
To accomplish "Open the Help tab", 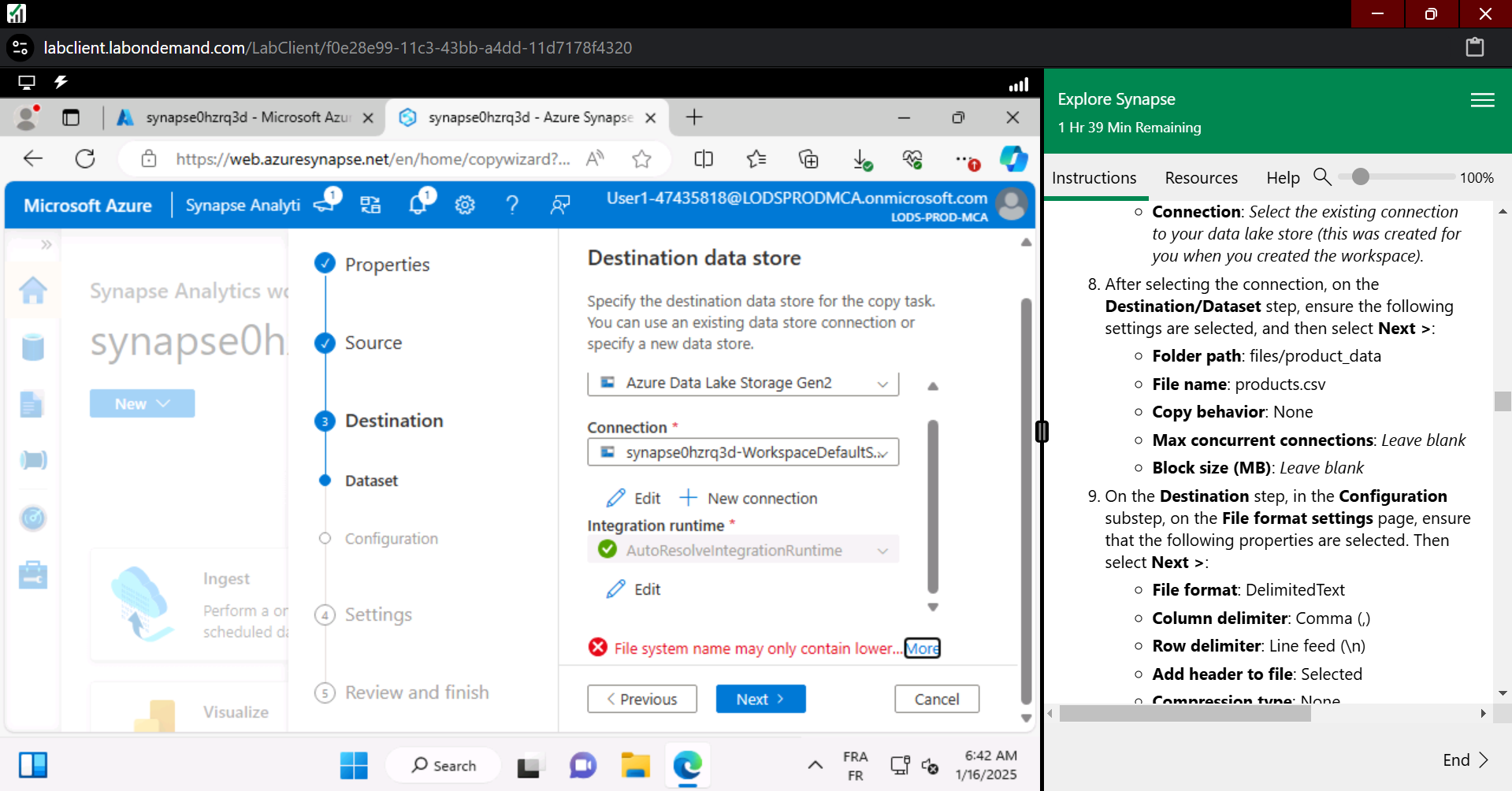I will point(1283,178).
